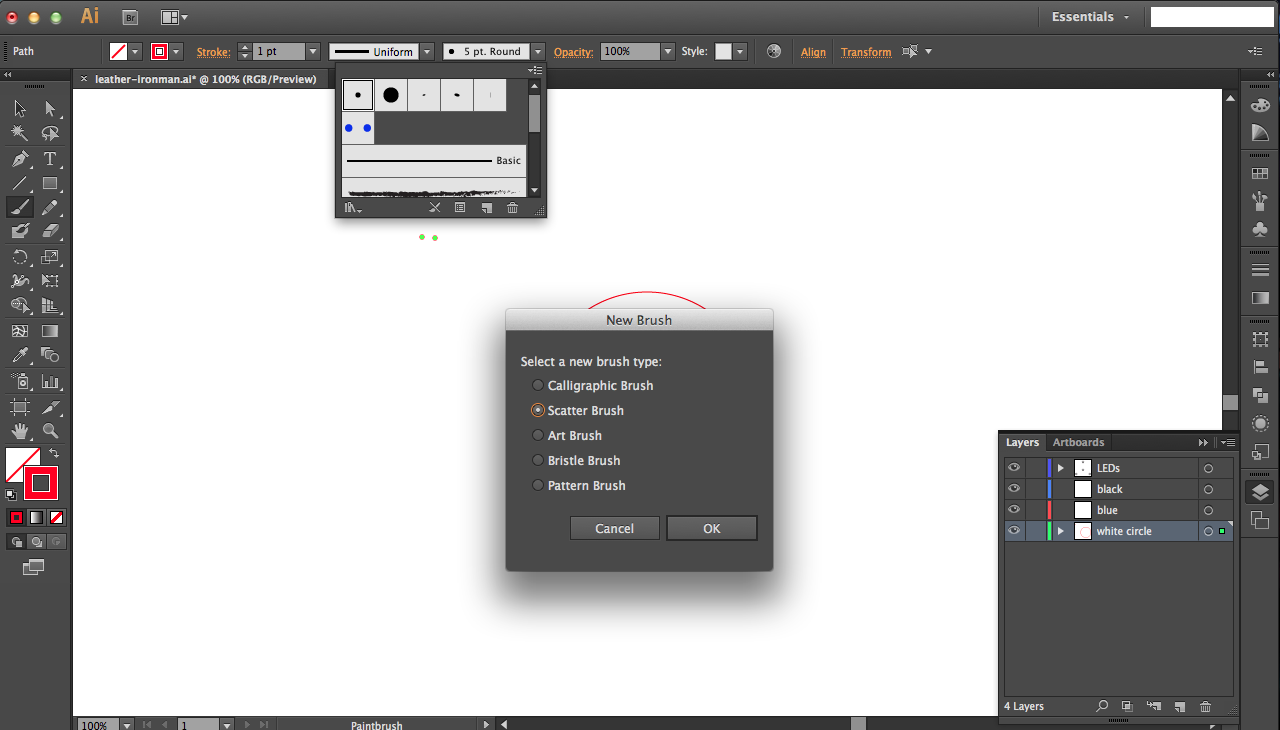
Task: Cancel the New Brush dialog
Action: point(614,528)
